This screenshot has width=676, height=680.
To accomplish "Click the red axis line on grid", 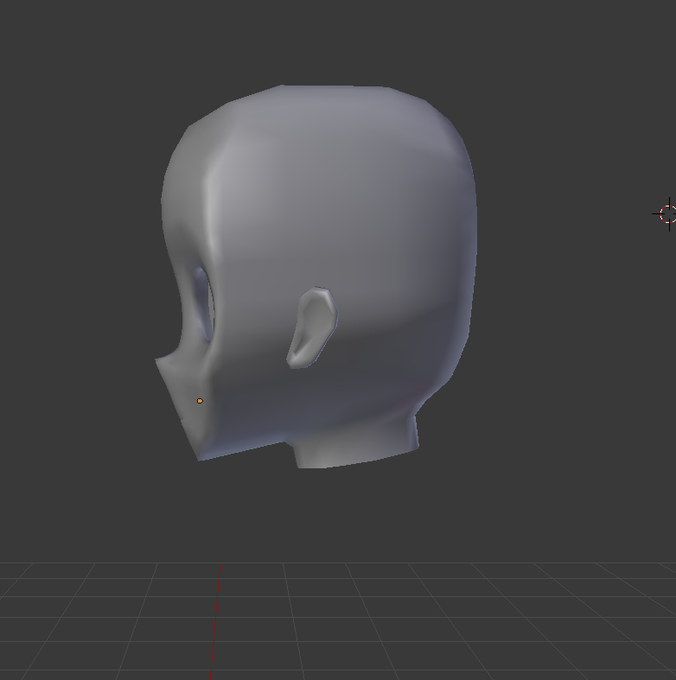I will 216,621.
